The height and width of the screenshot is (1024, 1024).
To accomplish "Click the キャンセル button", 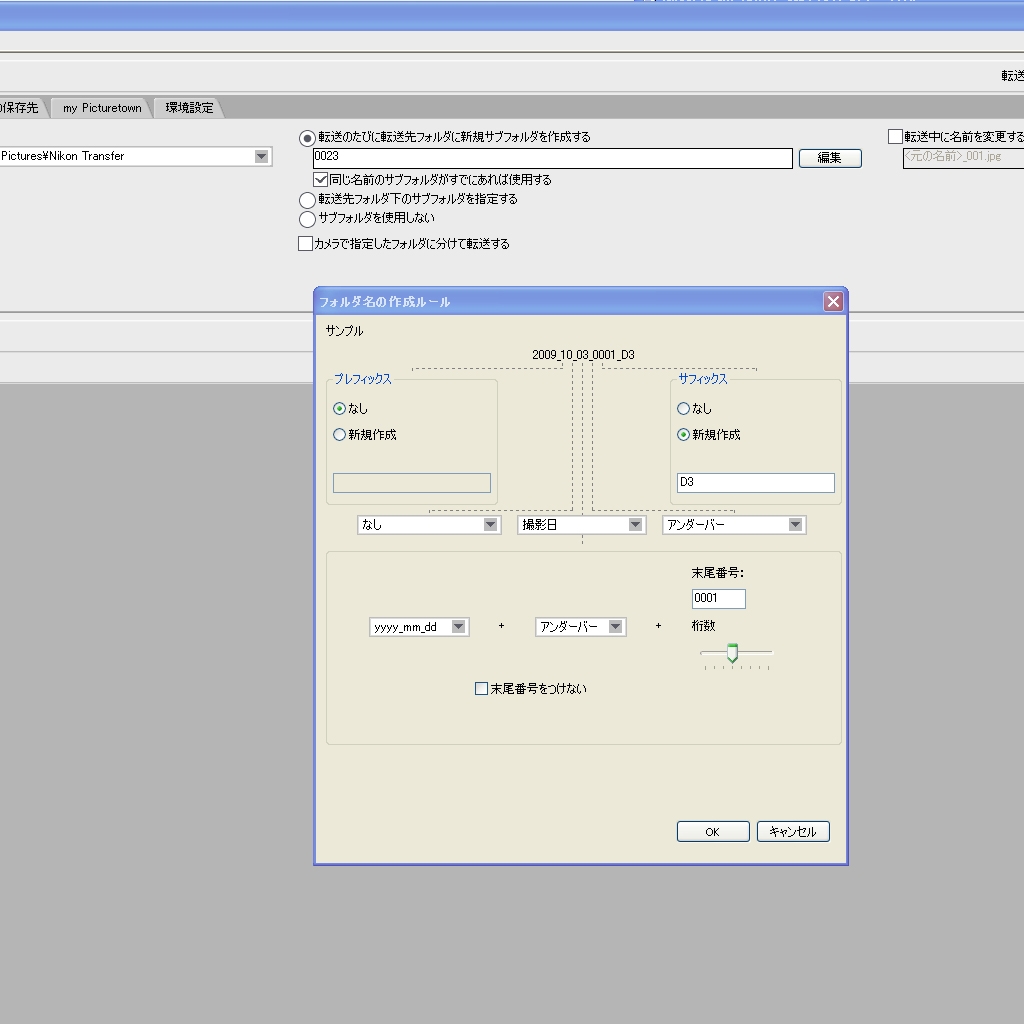I will point(793,832).
